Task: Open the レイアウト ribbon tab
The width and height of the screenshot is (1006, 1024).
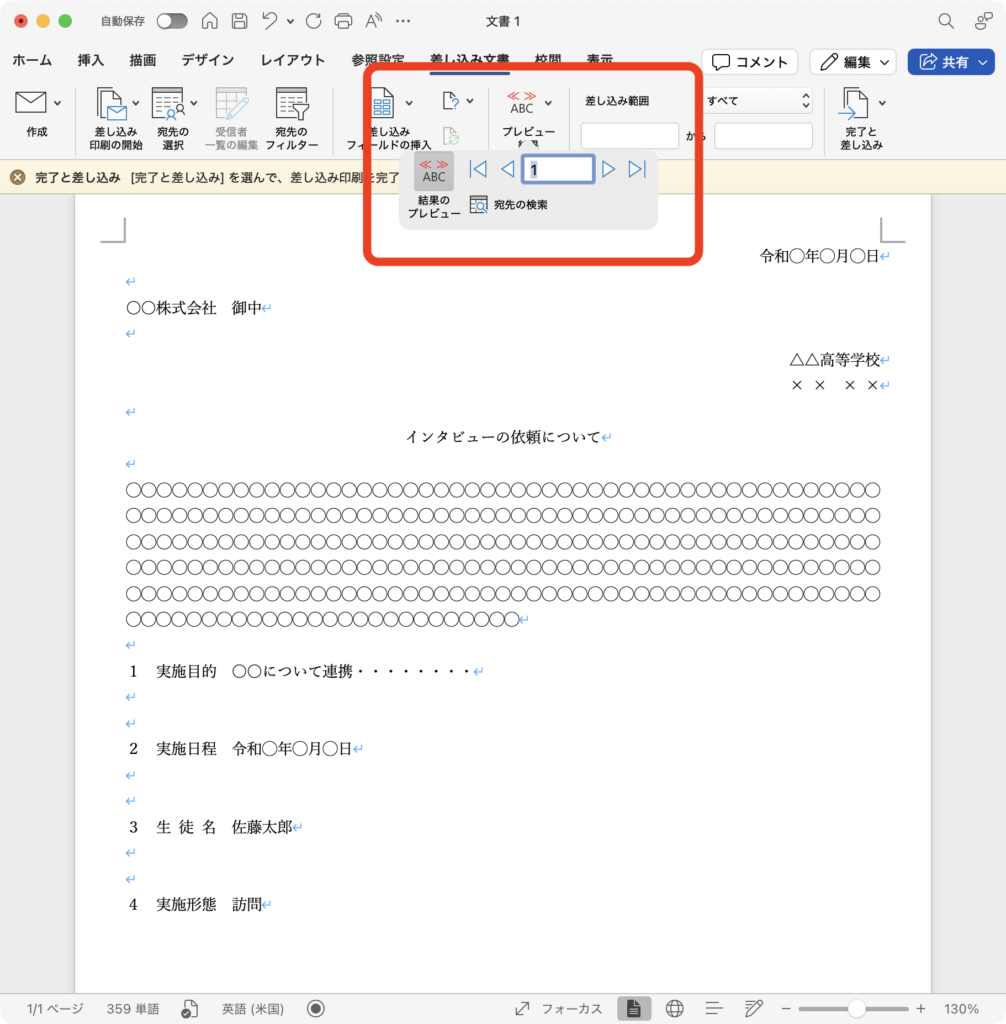Action: click(x=292, y=61)
